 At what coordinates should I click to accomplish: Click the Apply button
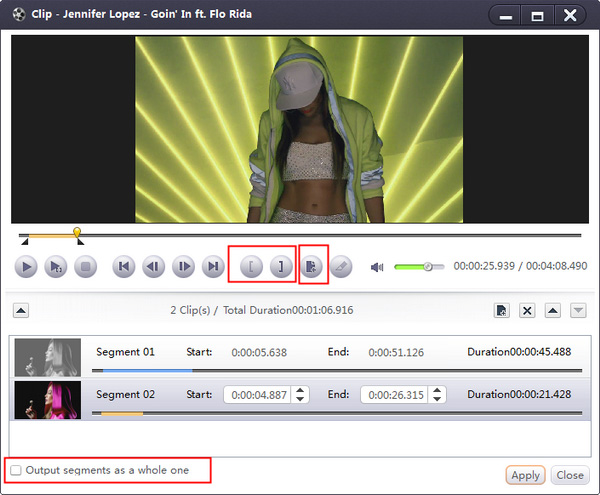(525, 475)
